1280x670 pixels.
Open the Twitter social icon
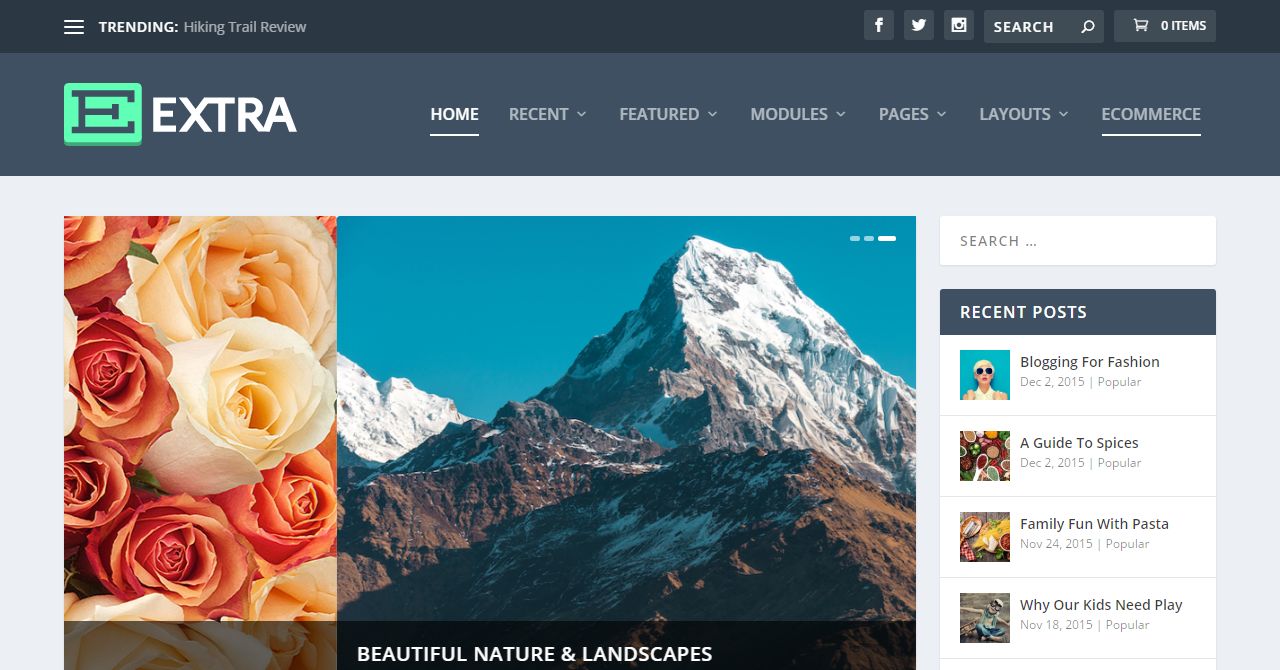[918, 26]
